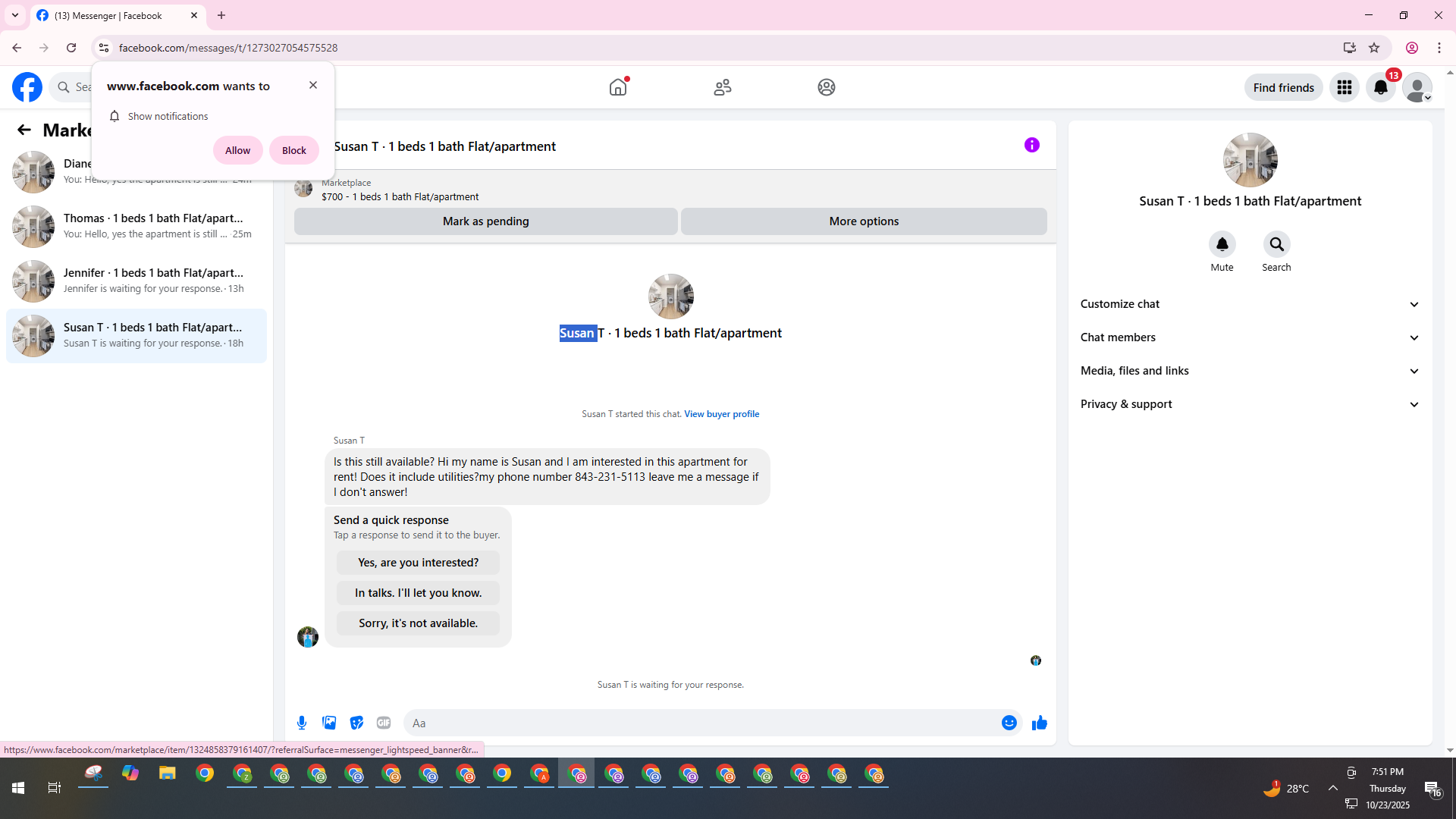The width and height of the screenshot is (1456, 819).
Task: Open the View buyer profile link
Action: (721, 414)
